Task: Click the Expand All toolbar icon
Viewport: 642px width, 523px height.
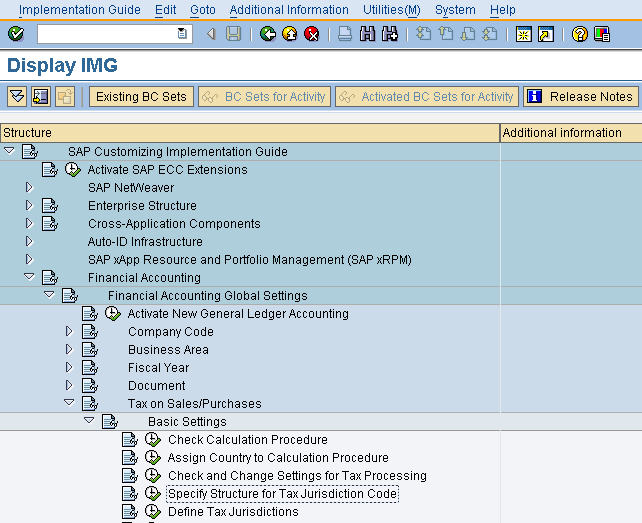Action: pos(17,97)
